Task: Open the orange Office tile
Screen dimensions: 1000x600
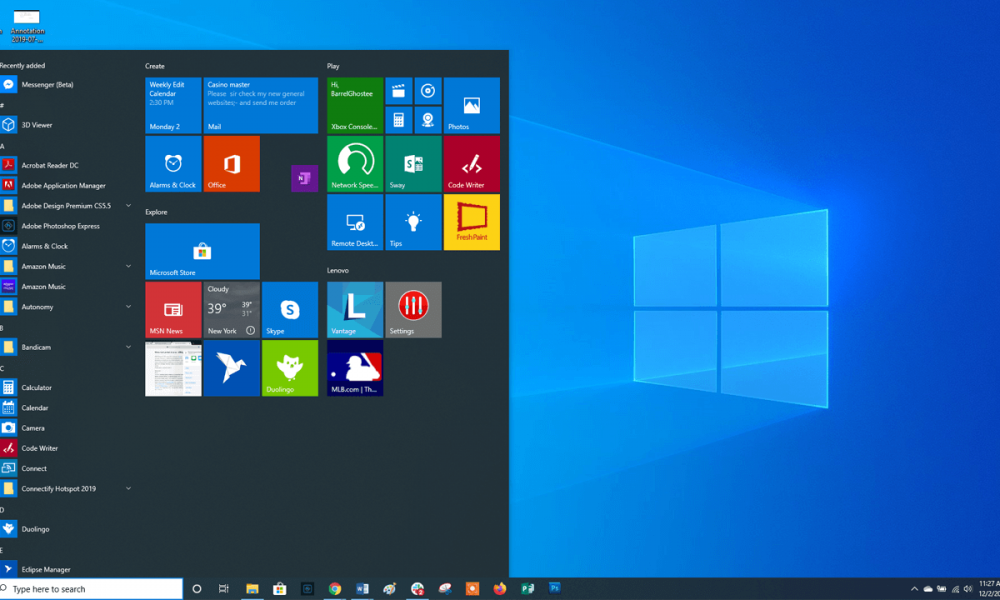Action: point(232,164)
